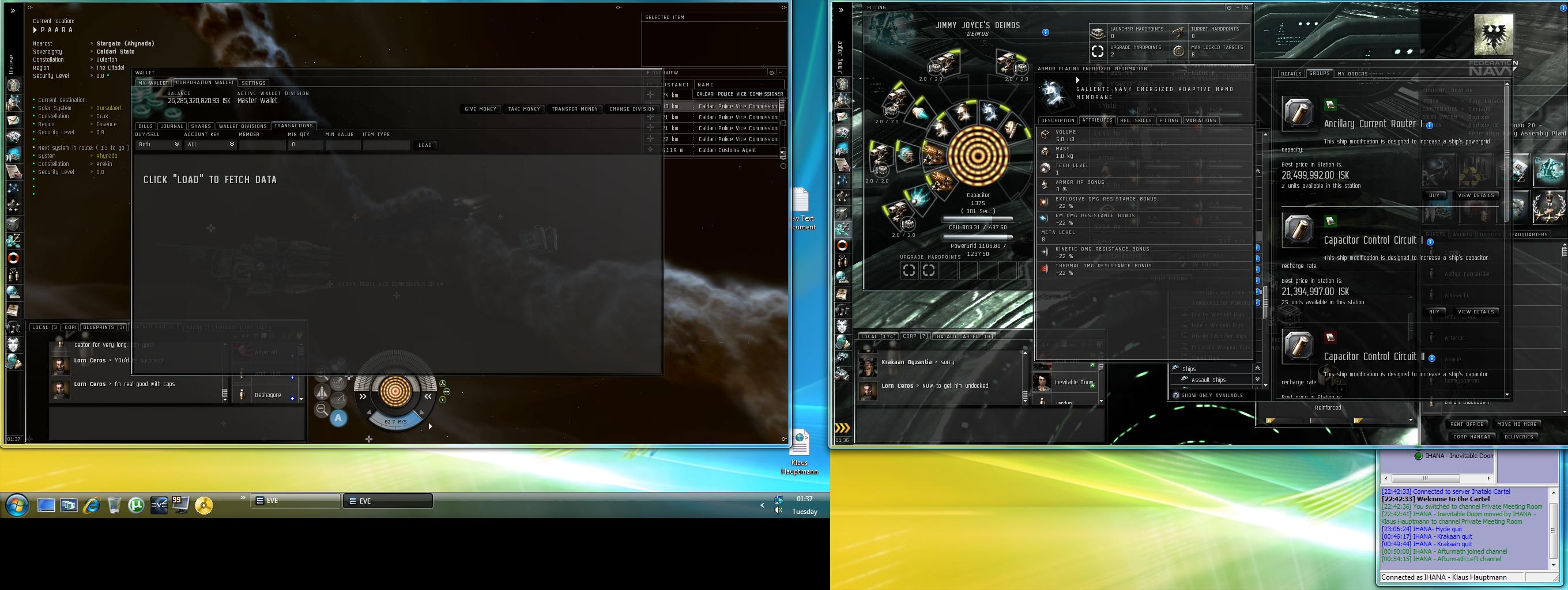Open the headphones jukebox icon in left EVE sidebar
Screen dimensions: 1568x590
(13, 327)
